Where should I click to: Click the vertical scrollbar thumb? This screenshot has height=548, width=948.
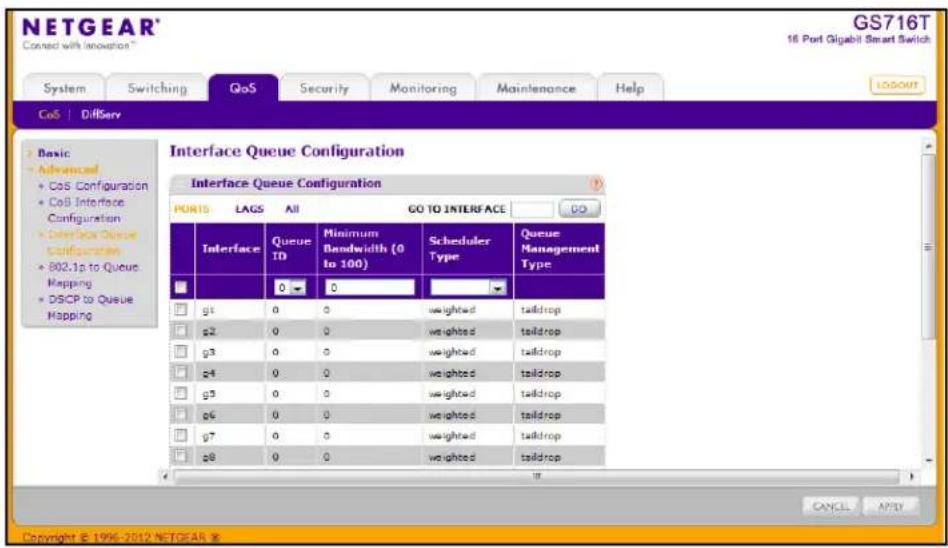pos(928,247)
